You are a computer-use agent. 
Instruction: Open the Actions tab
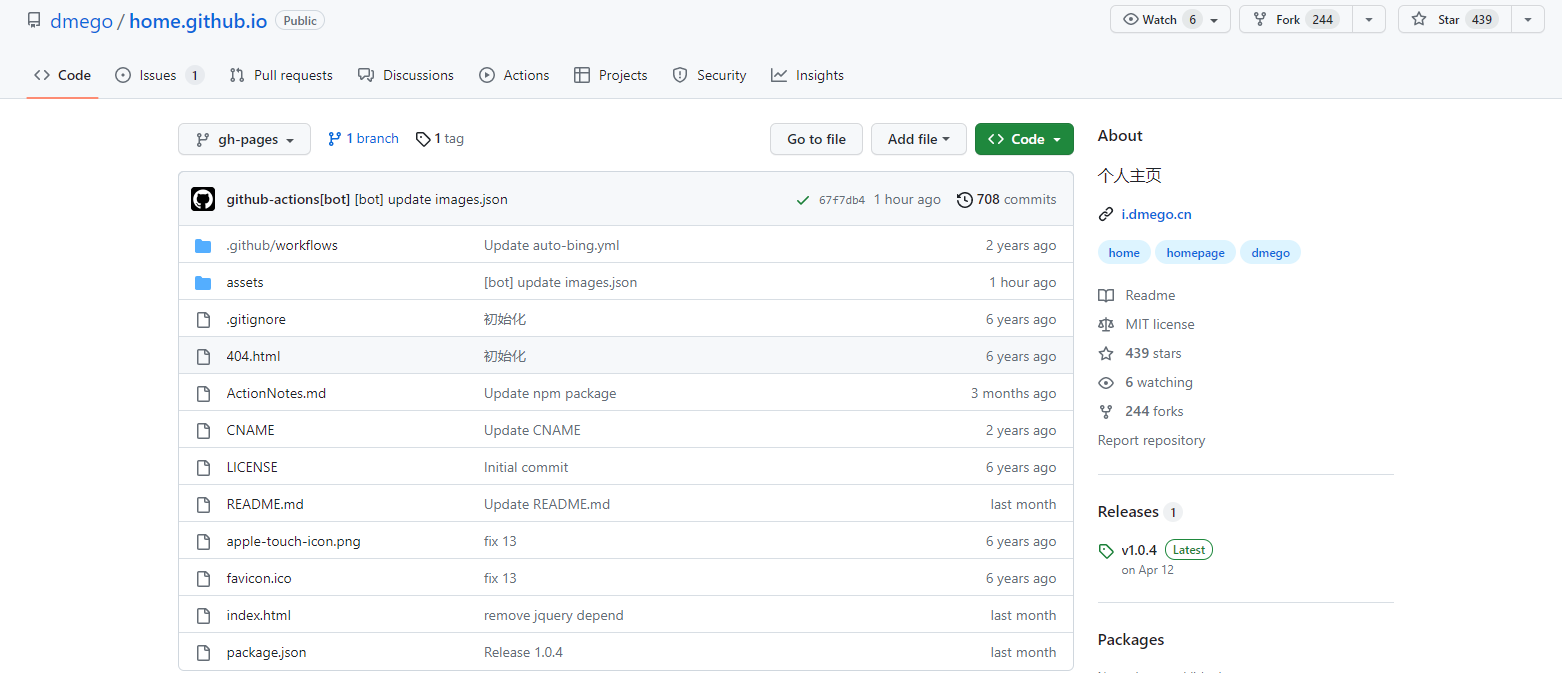[514, 75]
